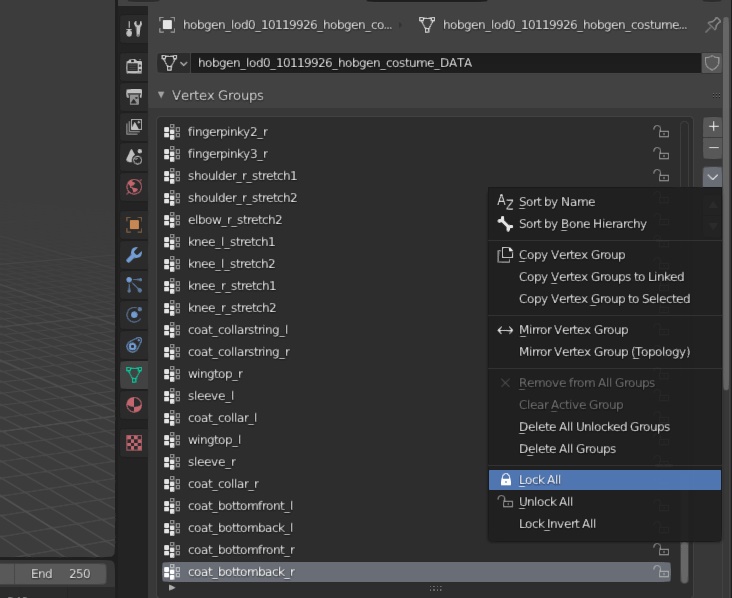The width and height of the screenshot is (732, 598).
Task: Collapse the Vertex Groups panel
Action: click(162, 96)
